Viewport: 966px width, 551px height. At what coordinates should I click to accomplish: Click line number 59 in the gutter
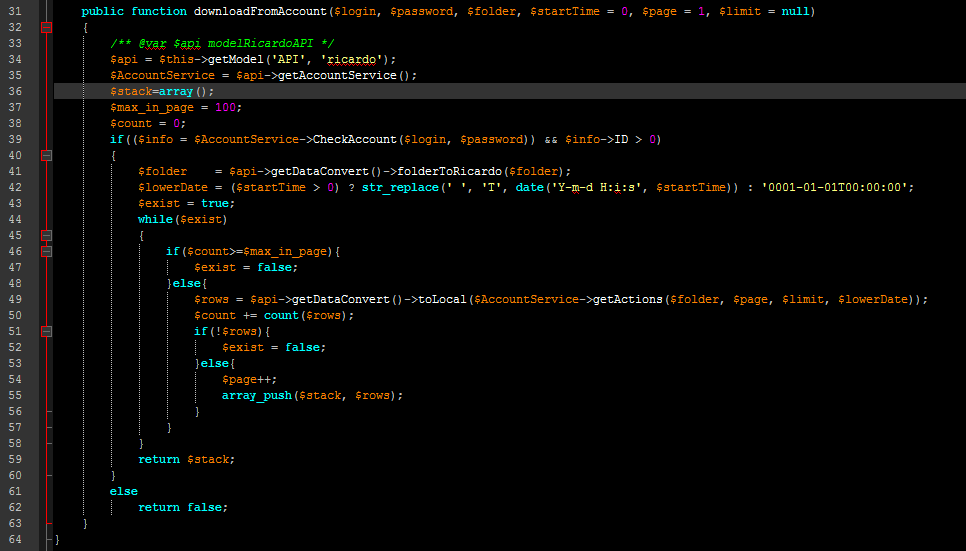15,460
